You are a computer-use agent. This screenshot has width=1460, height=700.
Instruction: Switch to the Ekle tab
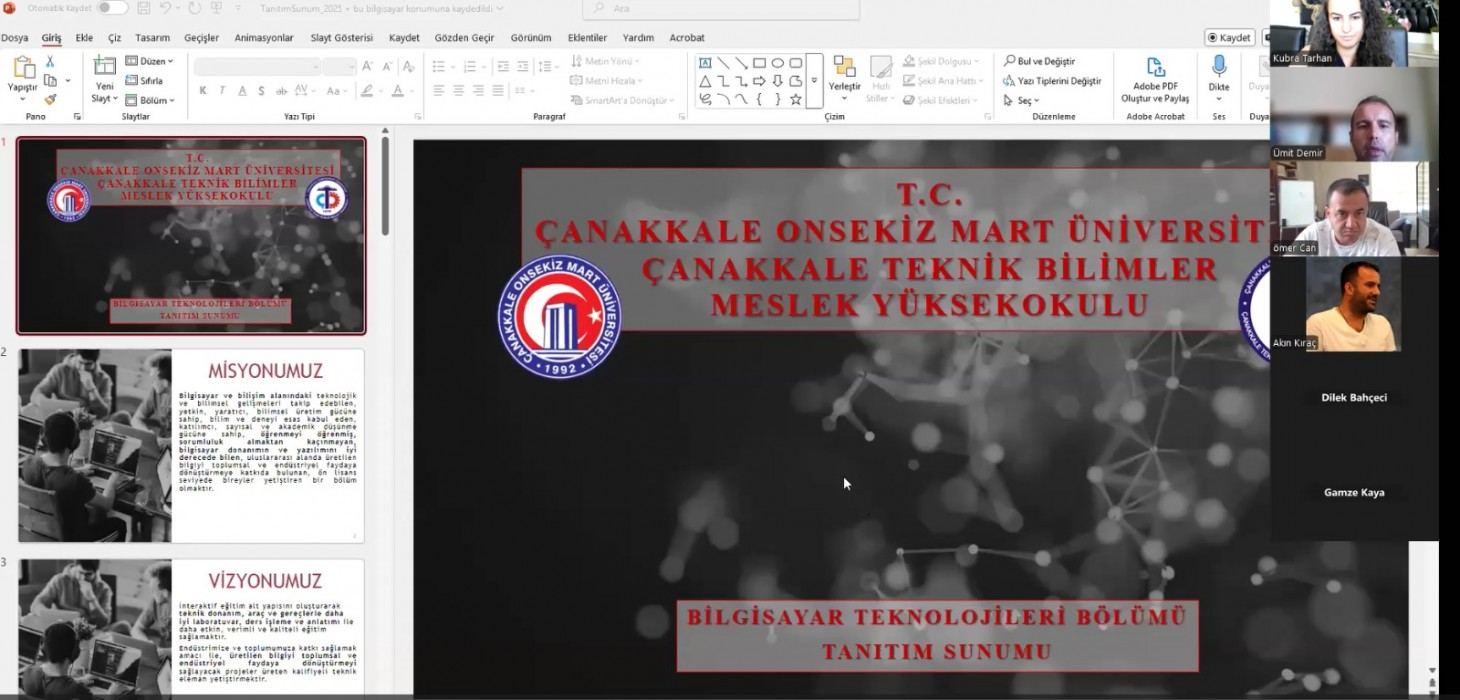84,38
